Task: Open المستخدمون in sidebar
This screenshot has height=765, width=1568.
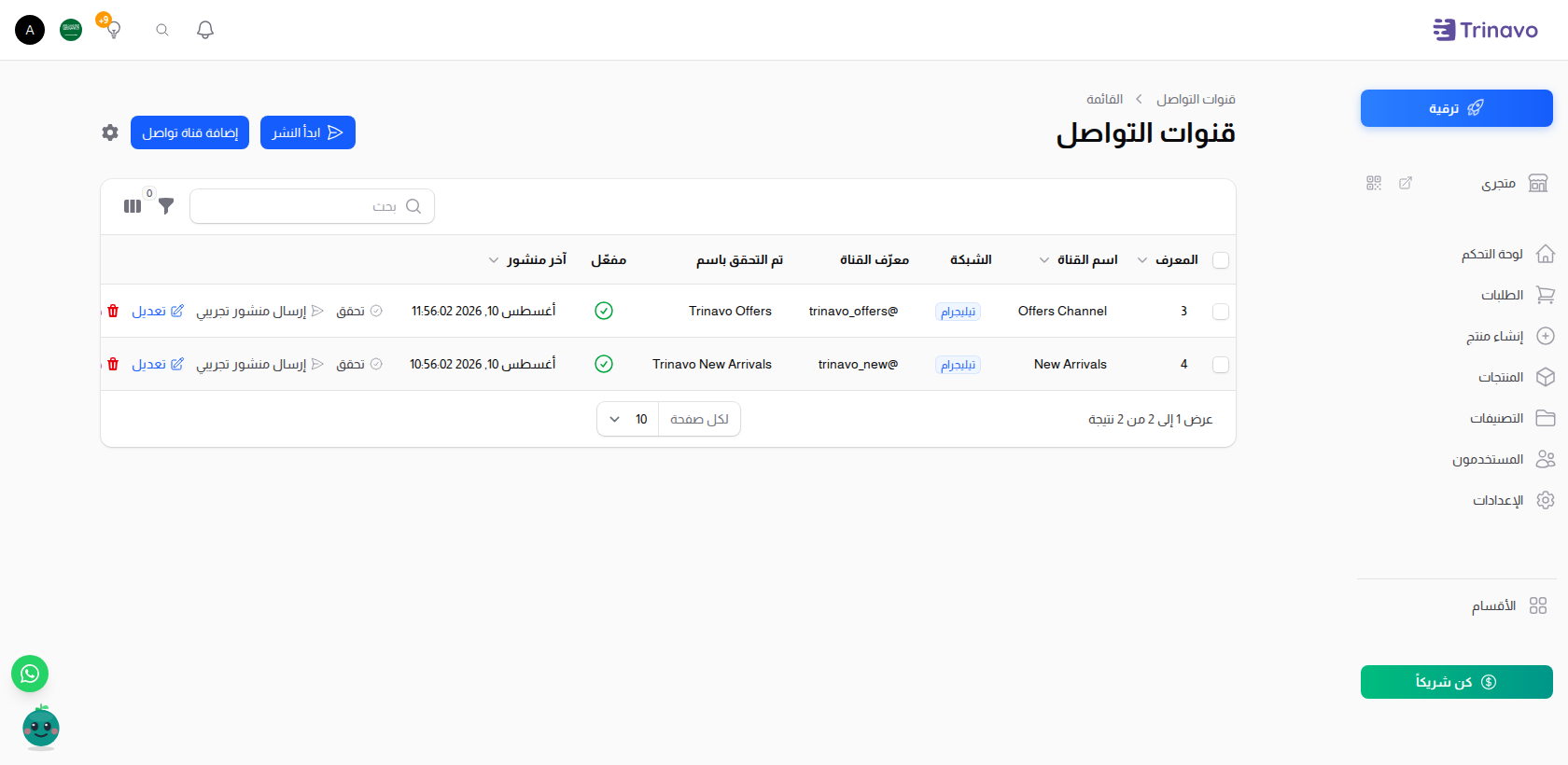Action: (x=1503, y=459)
